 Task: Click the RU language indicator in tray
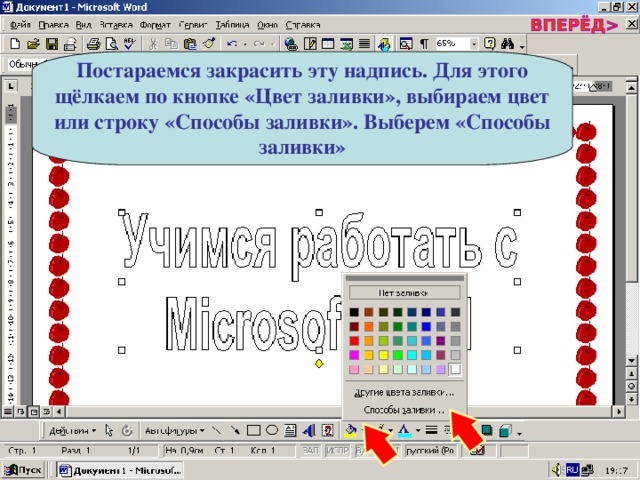(x=572, y=470)
